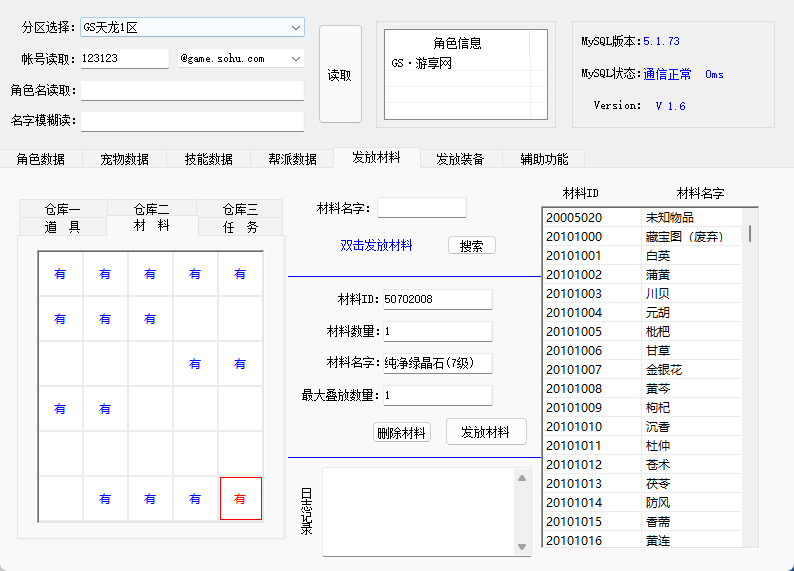Screen dimensions: 794x571
Task: Click the 删除材料 button
Action: pyautogui.click(x=401, y=433)
